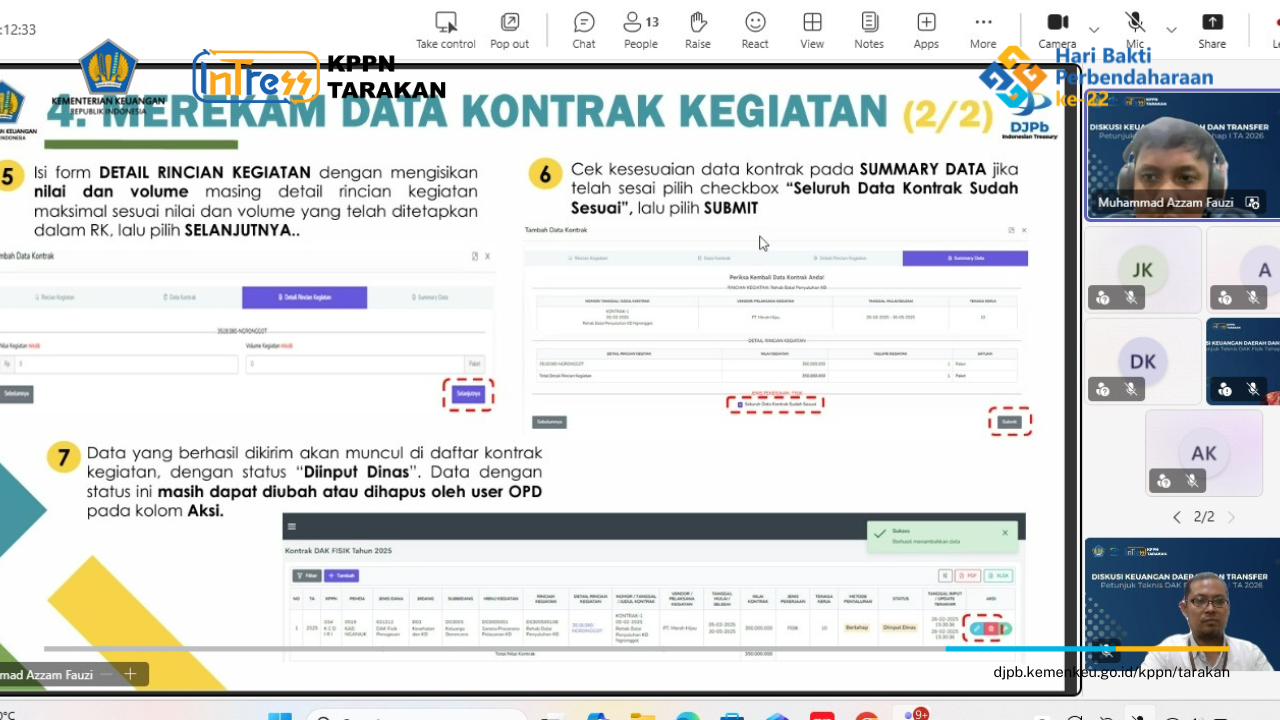Open the React emoji picker
The image size is (1280, 720).
755,30
